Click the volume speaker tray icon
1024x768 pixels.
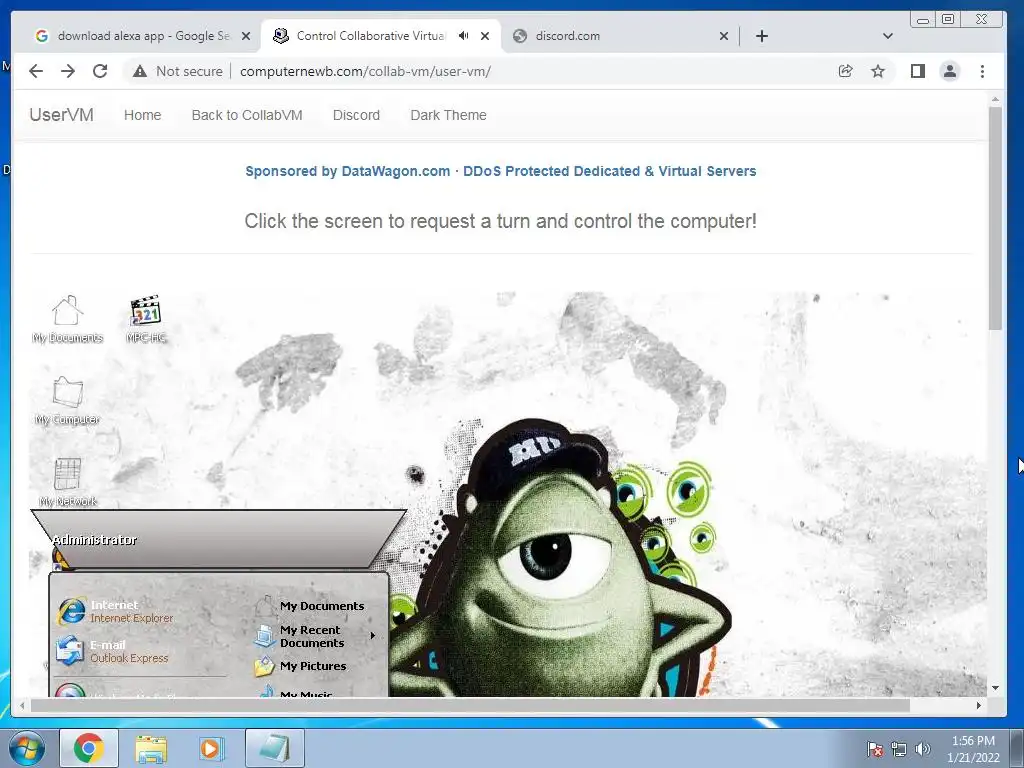click(923, 749)
